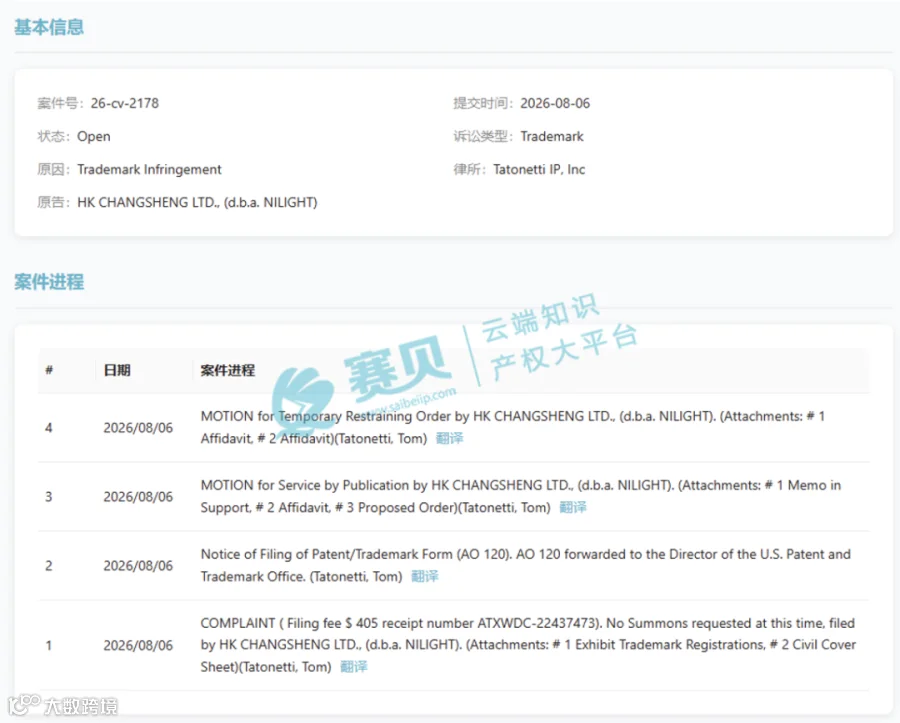Click the 基本信息 section heading

click(x=49, y=27)
